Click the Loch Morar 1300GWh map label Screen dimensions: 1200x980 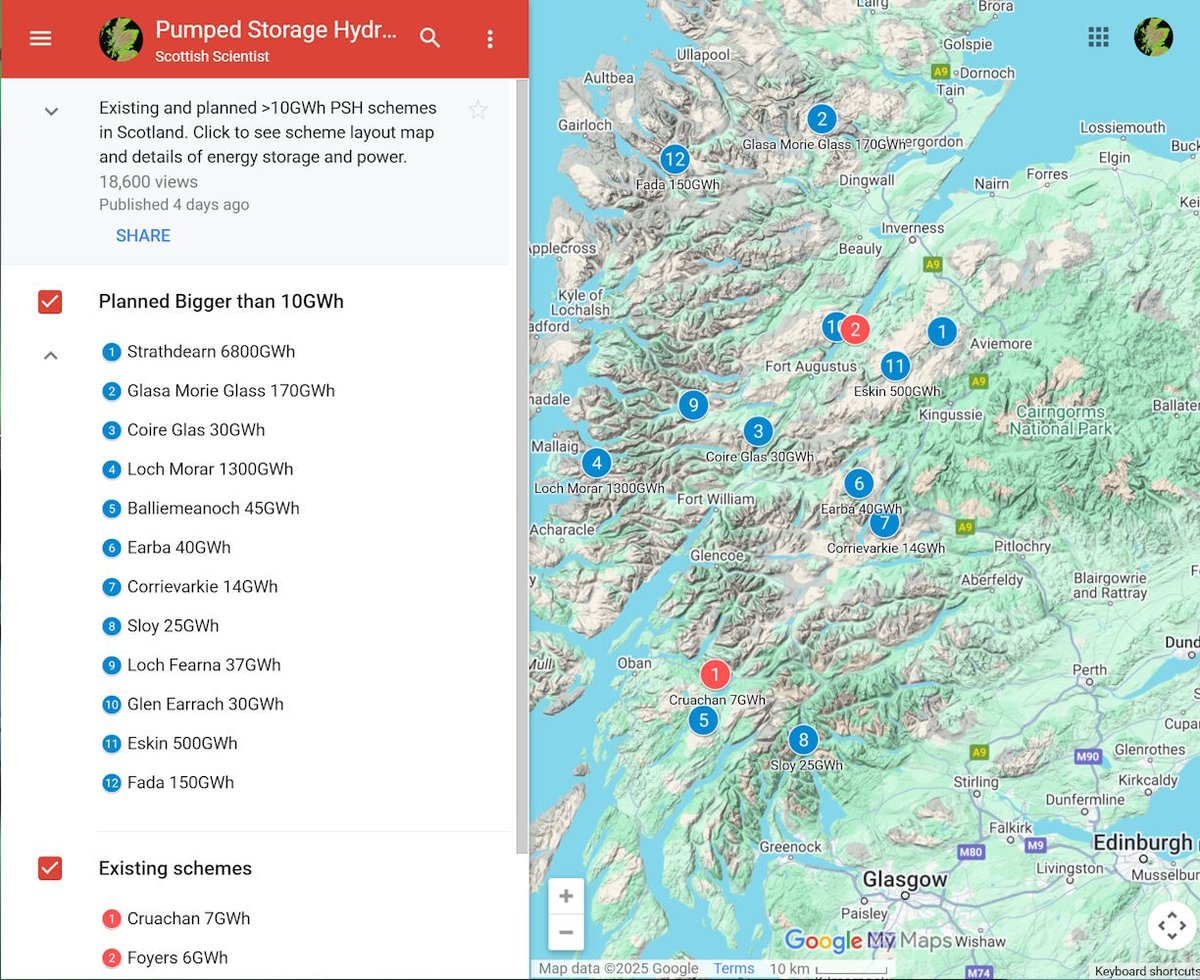599,489
